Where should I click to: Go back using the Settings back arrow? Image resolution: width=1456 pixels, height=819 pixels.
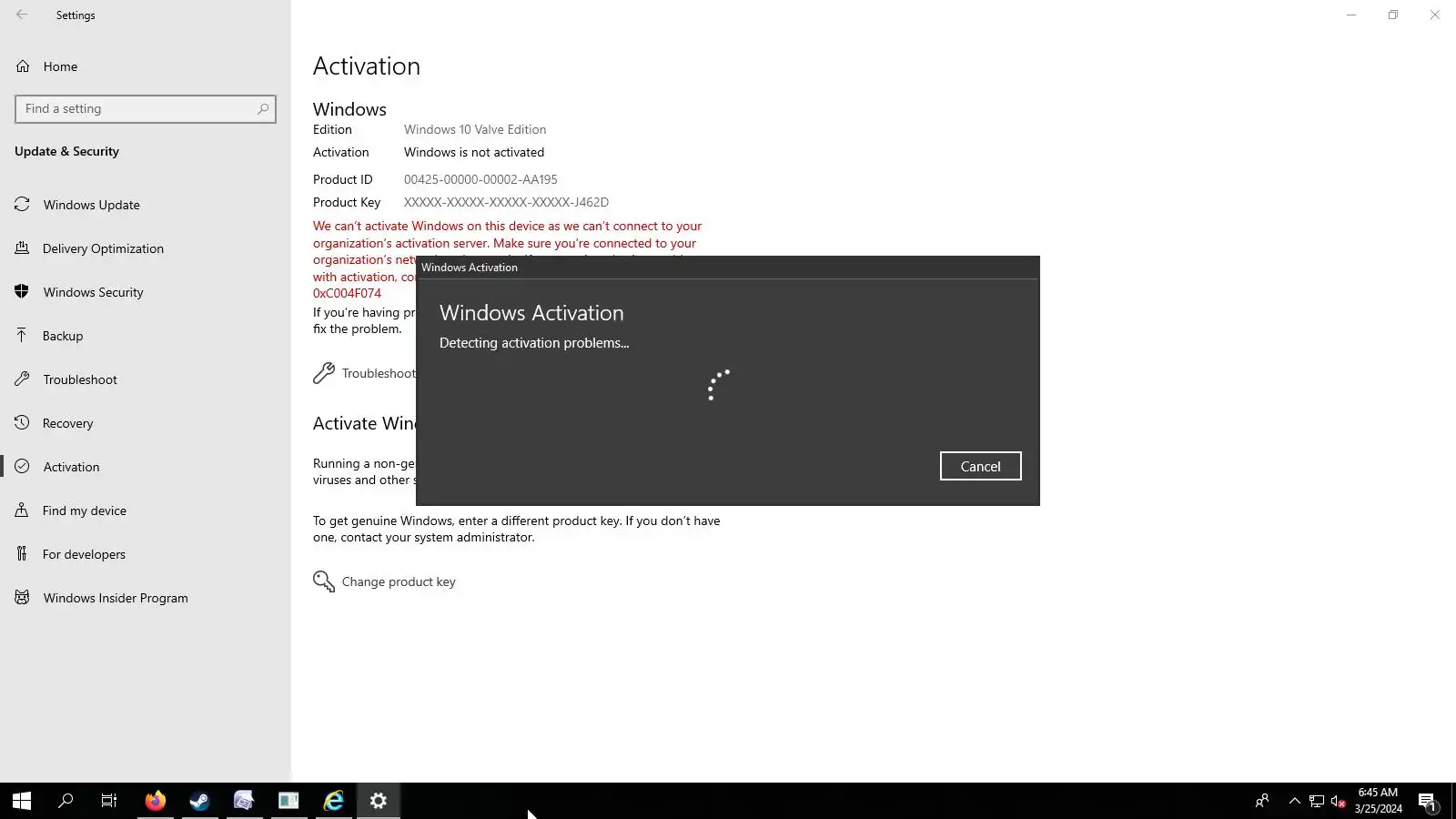tap(22, 15)
